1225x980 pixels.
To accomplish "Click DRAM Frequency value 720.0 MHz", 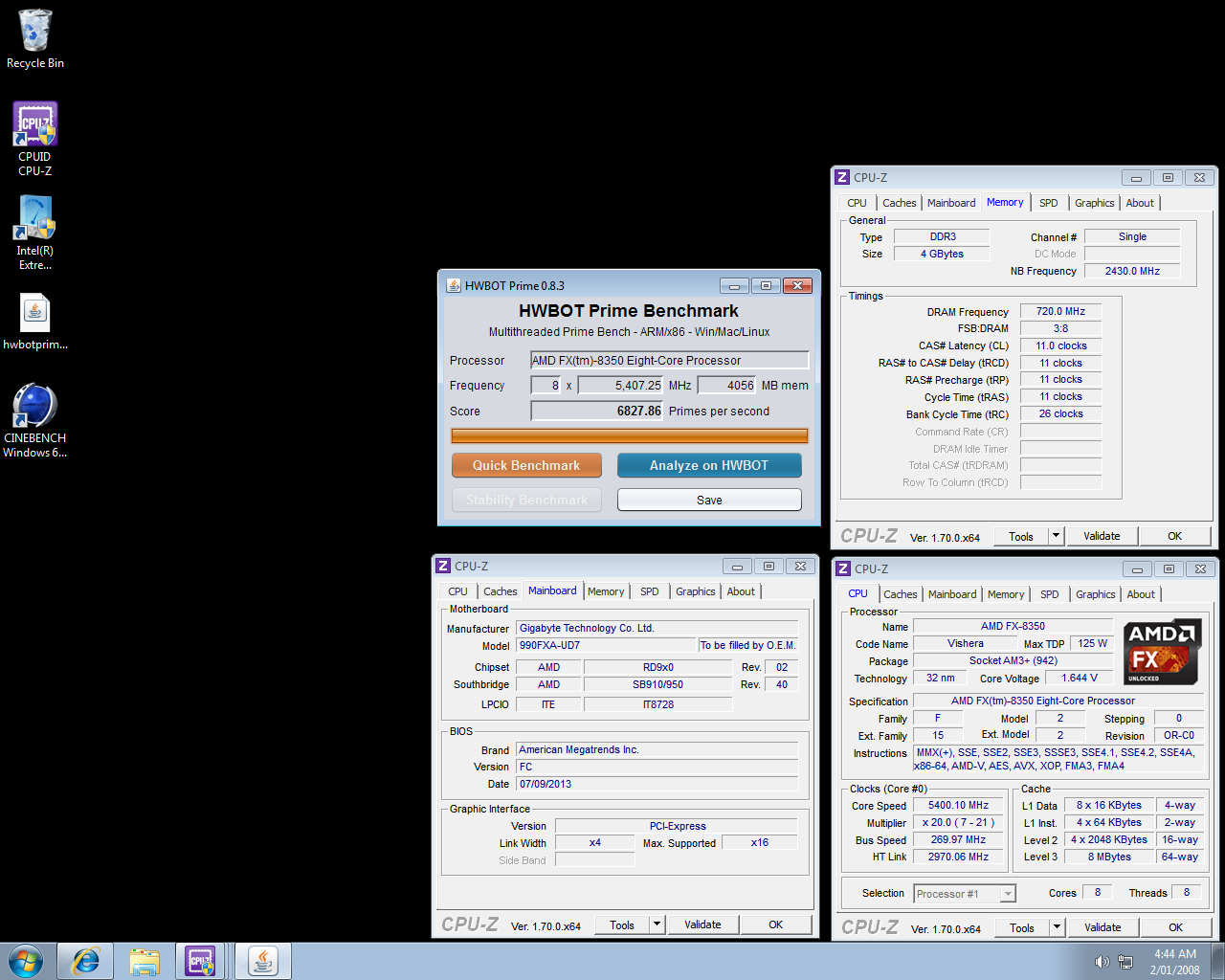I will pyautogui.click(x=1060, y=311).
